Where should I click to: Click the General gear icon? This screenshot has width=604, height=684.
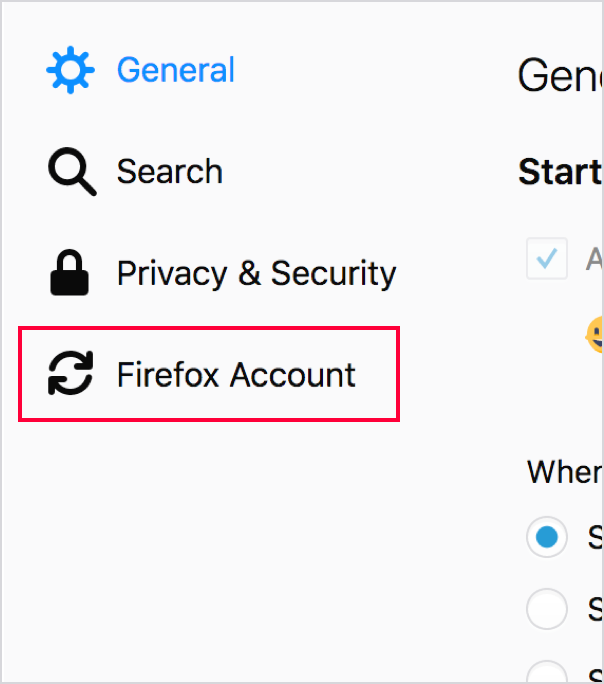click(70, 70)
